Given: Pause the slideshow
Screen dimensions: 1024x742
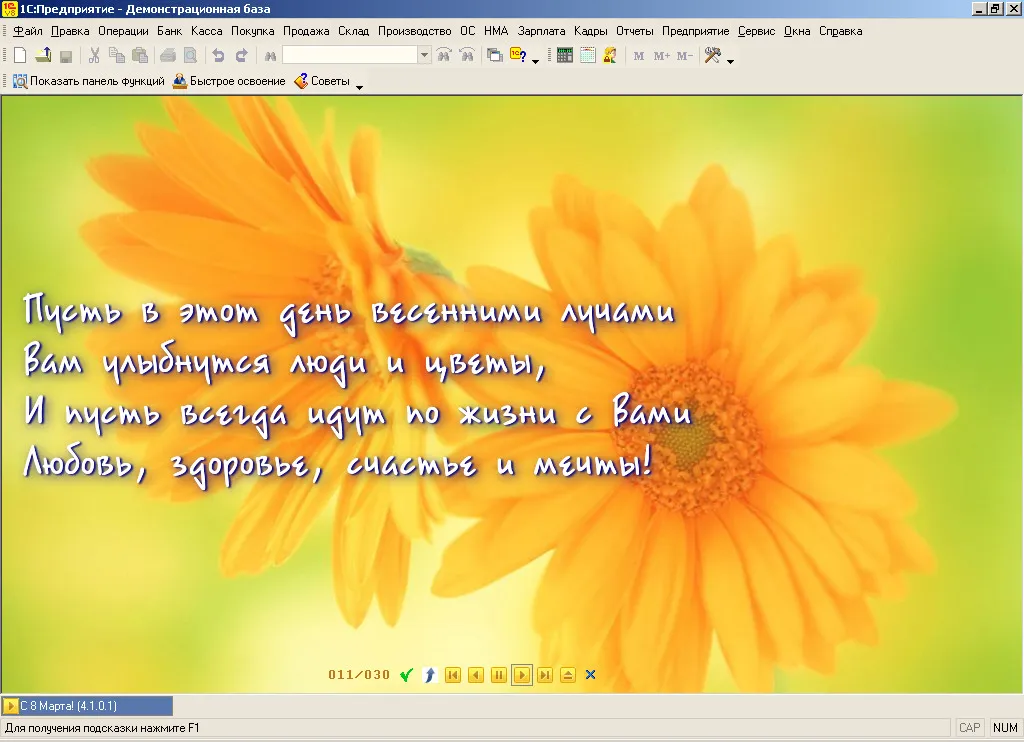Looking at the screenshot, I should tap(498, 675).
